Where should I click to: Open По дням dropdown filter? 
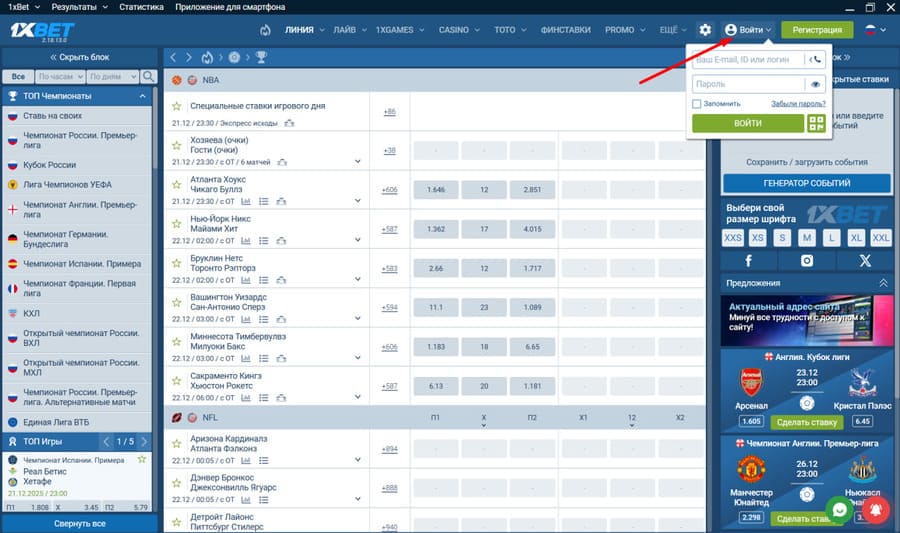pos(113,76)
